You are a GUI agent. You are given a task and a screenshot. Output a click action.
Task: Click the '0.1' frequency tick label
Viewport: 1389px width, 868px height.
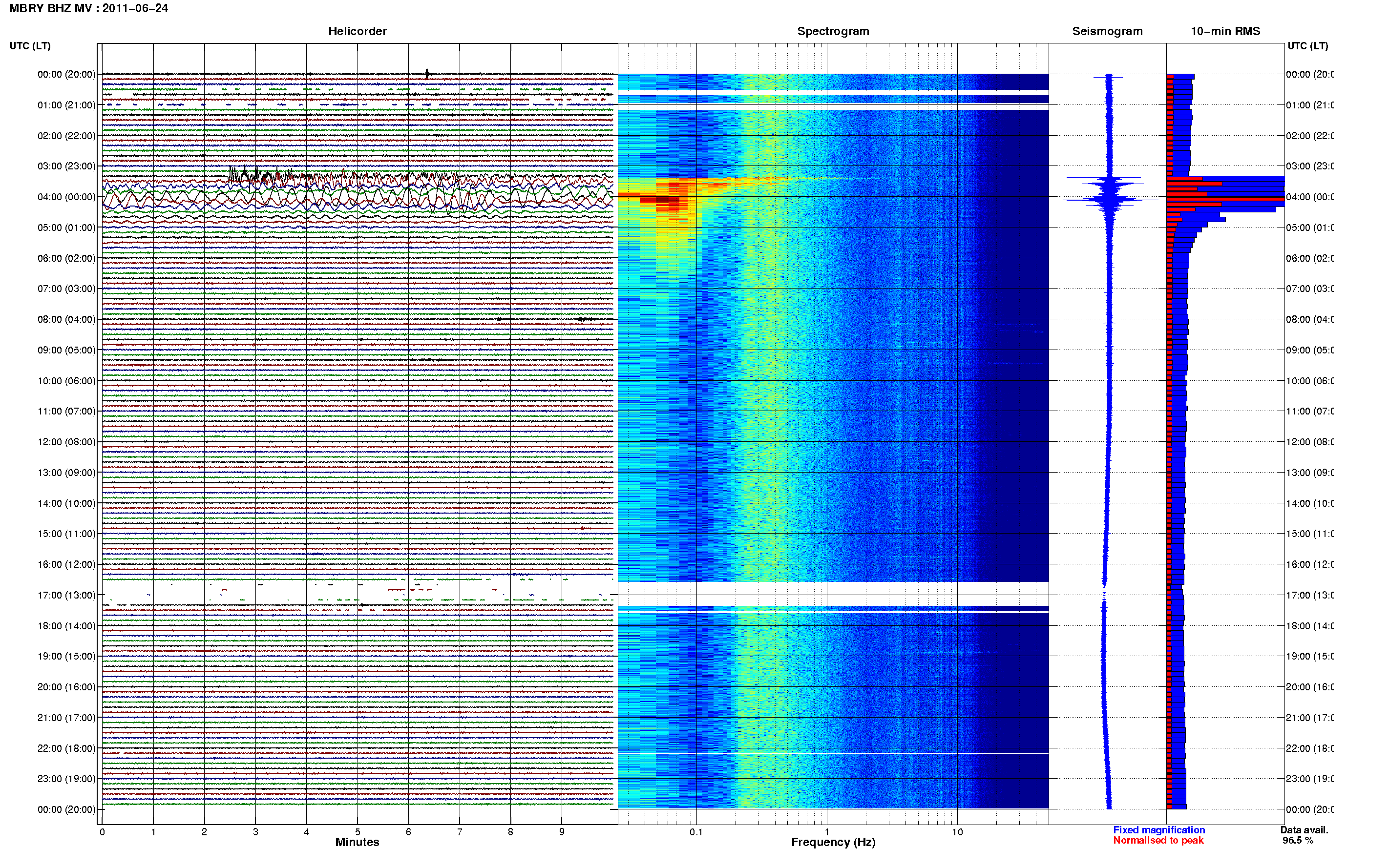tap(696, 832)
